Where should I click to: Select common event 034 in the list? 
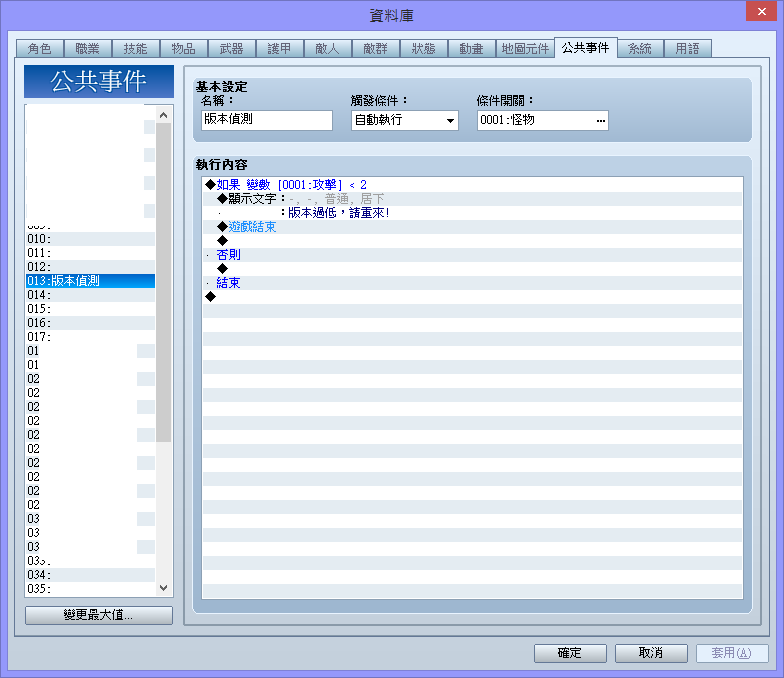click(90, 574)
